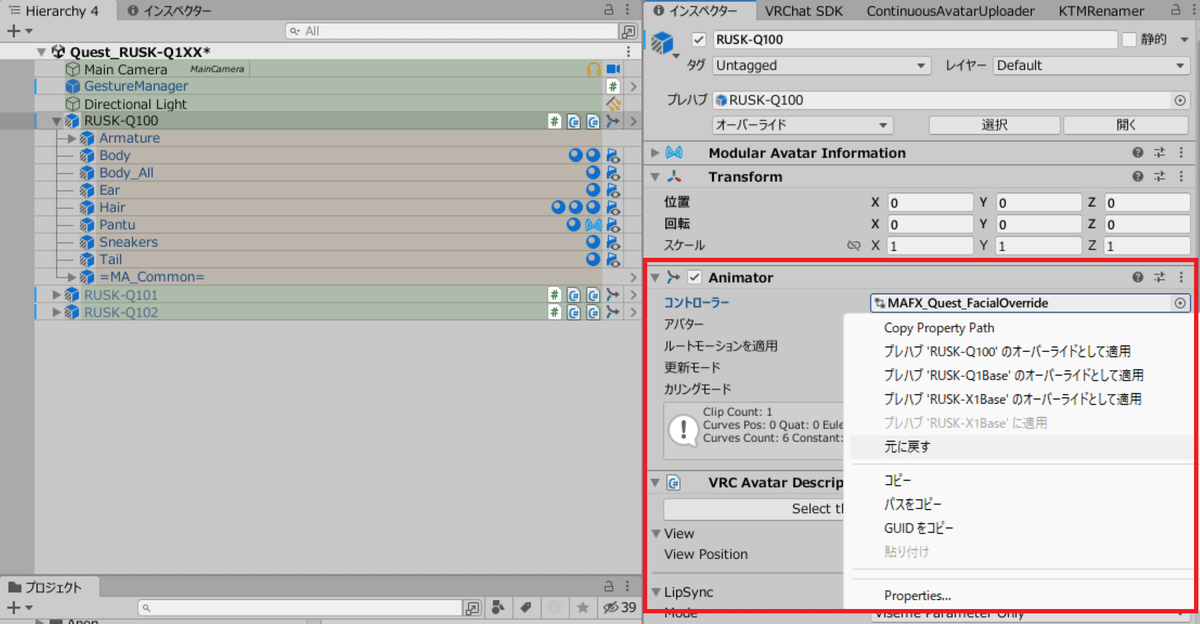
Task: Click the scale constrain proportions link icon
Action: pyautogui.click(x=853, y=245)
